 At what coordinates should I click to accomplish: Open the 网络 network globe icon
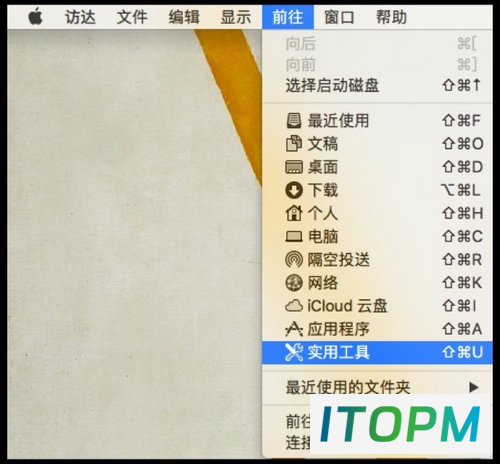pos(294,283)
